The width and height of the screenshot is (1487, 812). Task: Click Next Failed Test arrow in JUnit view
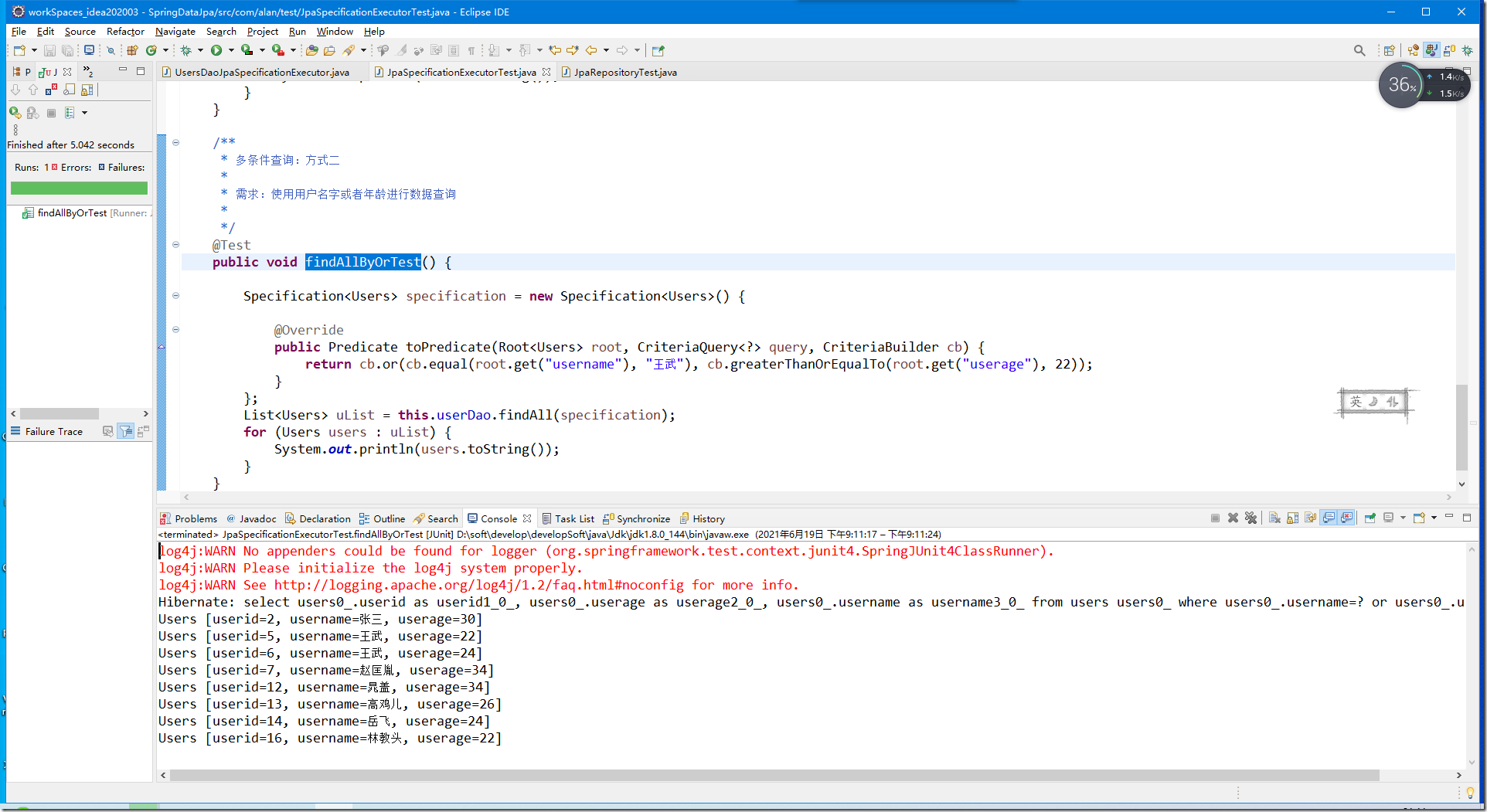pyautogui.click(x=15, y=90)
